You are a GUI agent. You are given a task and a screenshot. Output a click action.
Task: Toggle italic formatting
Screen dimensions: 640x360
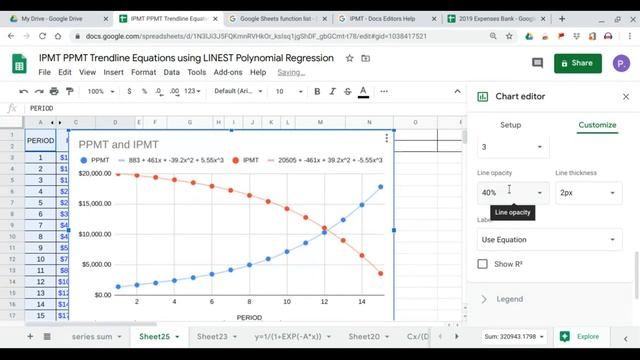(332, 91)
